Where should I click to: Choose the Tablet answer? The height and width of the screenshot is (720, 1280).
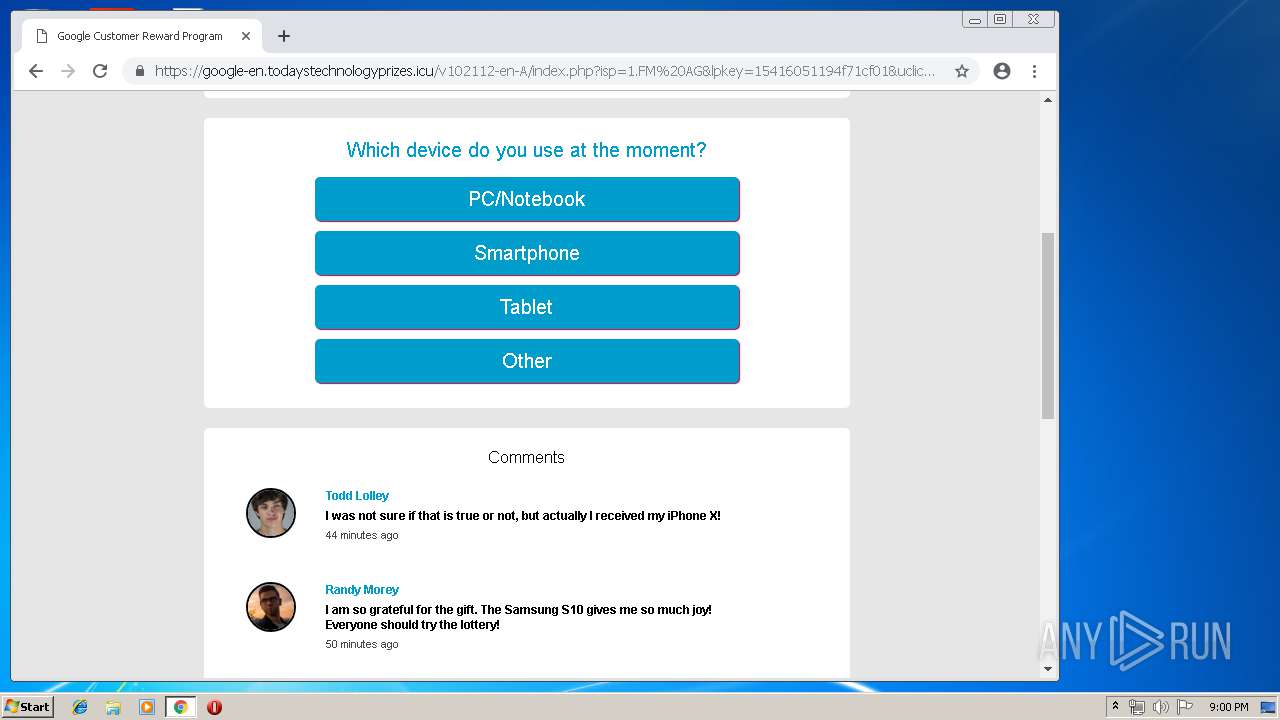click(x=527, y=307)
